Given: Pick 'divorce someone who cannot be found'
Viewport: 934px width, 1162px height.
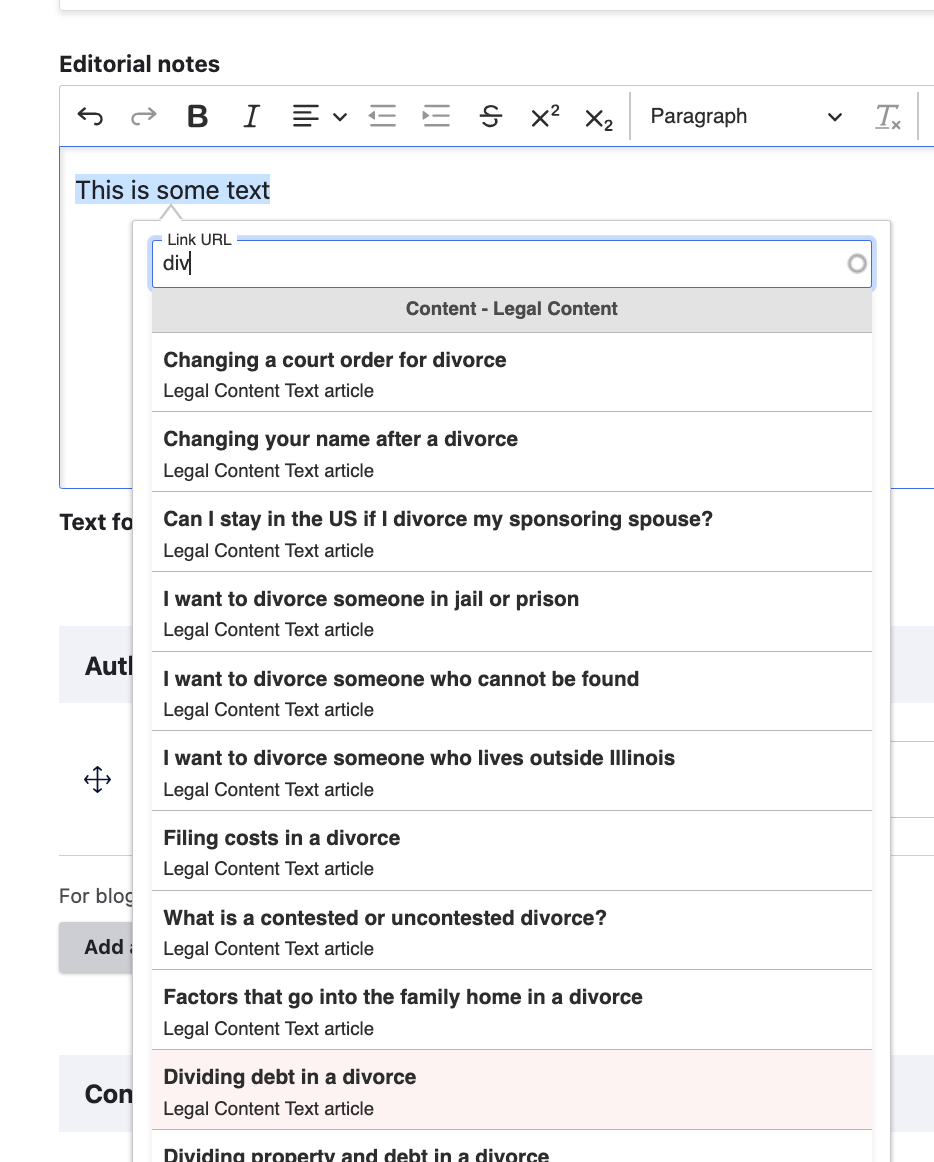Looking at the screenshot, I should (511, 691).
